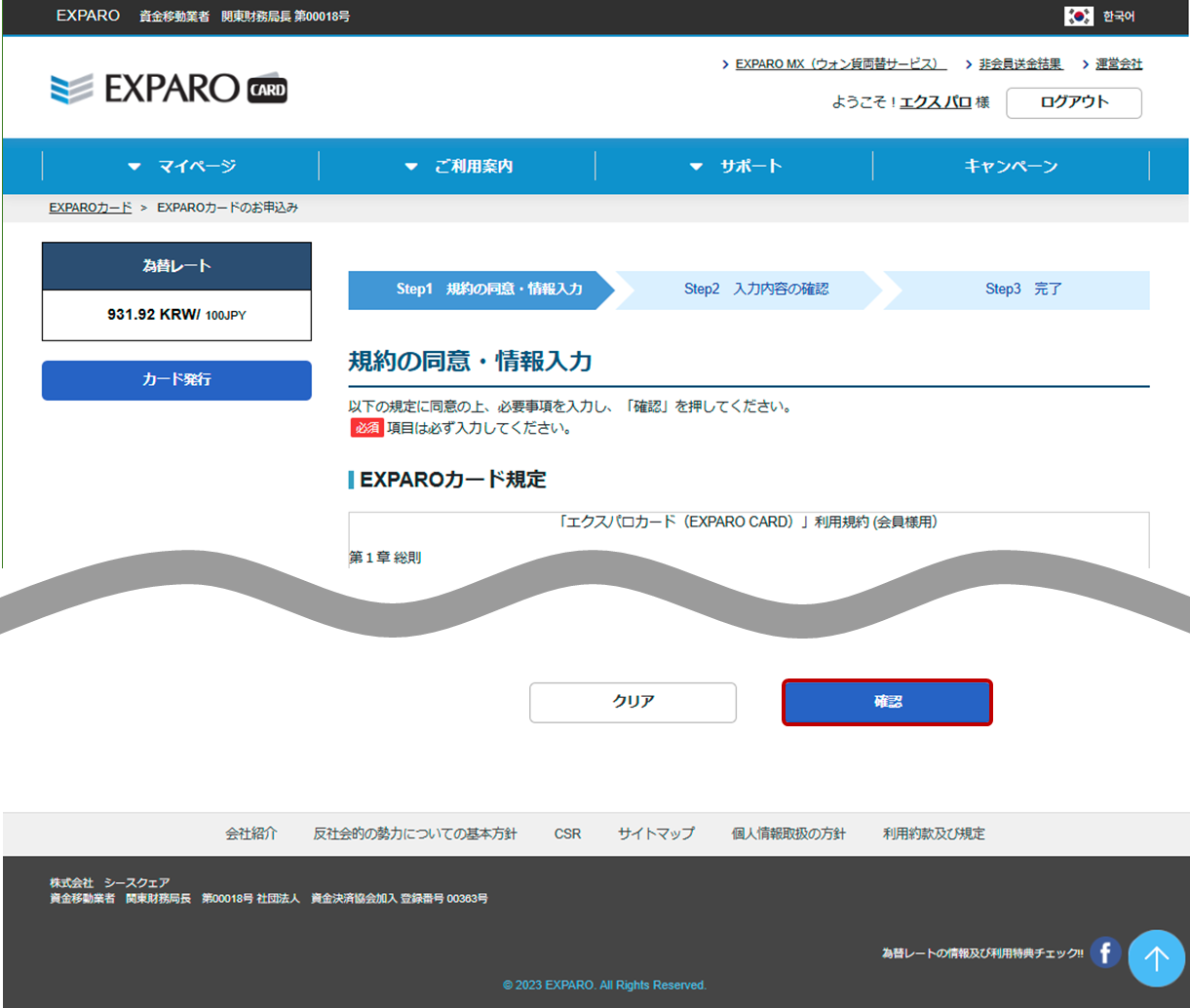Click the 確認 button

coord(887,702)
